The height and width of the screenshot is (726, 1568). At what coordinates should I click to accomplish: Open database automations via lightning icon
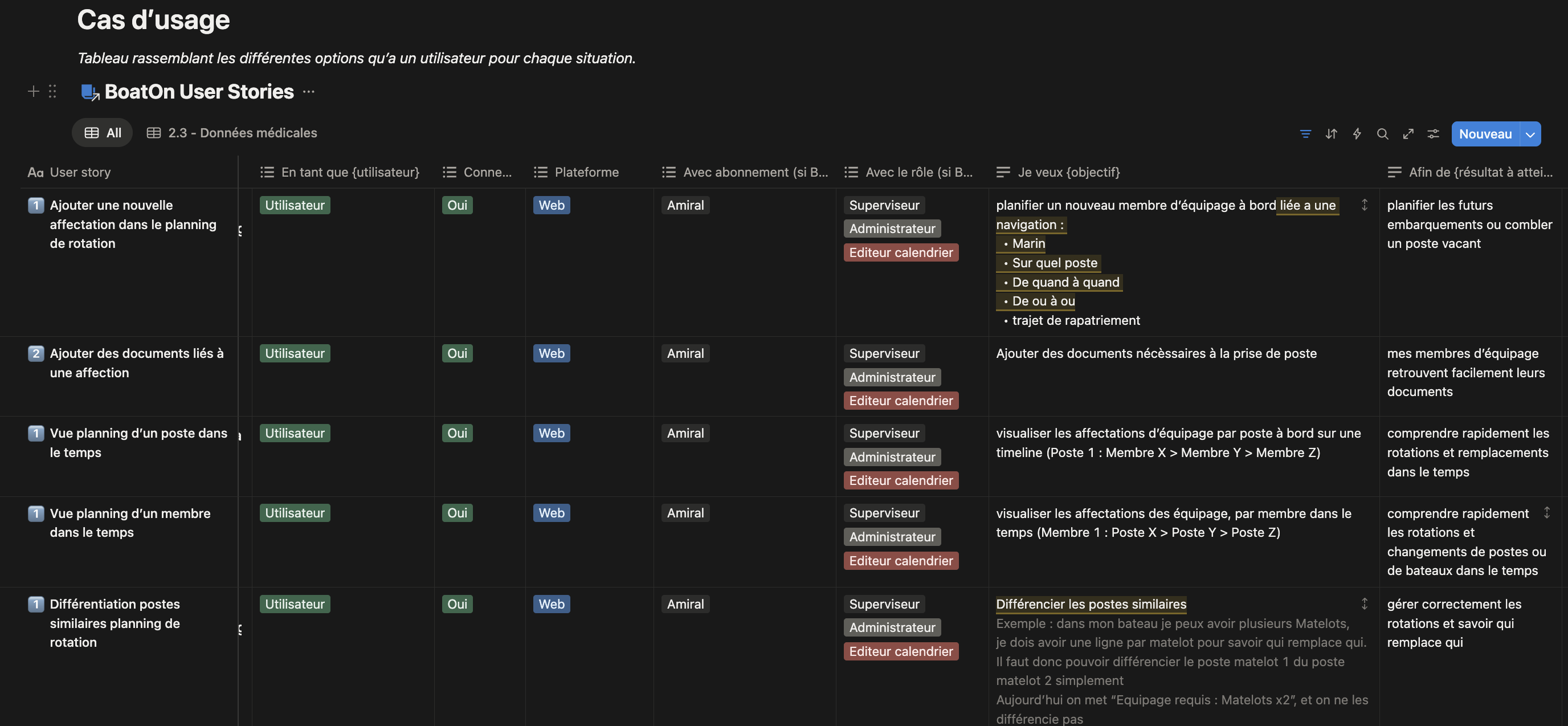(1357, 133)
